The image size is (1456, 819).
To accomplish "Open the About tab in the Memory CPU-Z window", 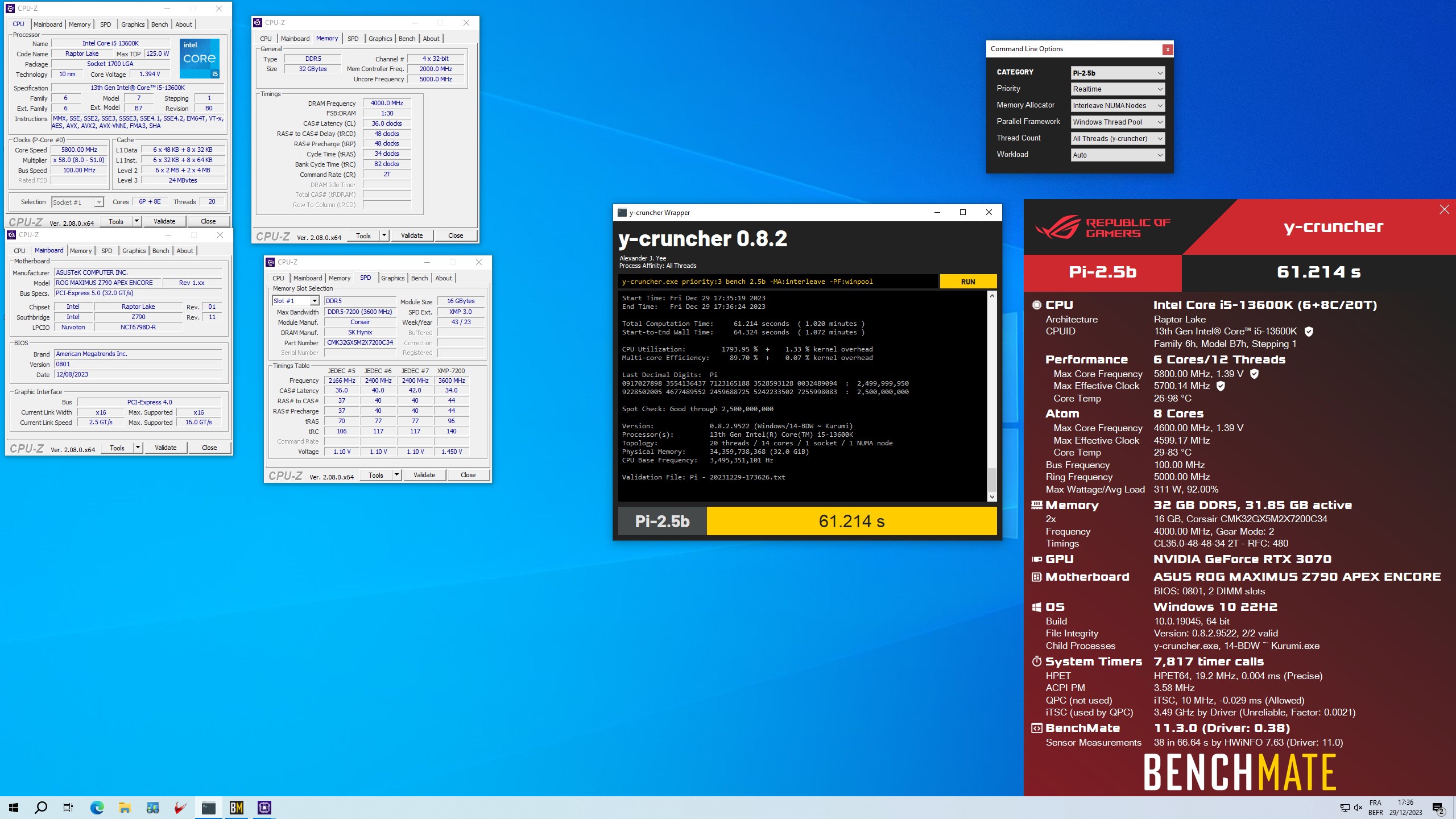I will point(431,39).
